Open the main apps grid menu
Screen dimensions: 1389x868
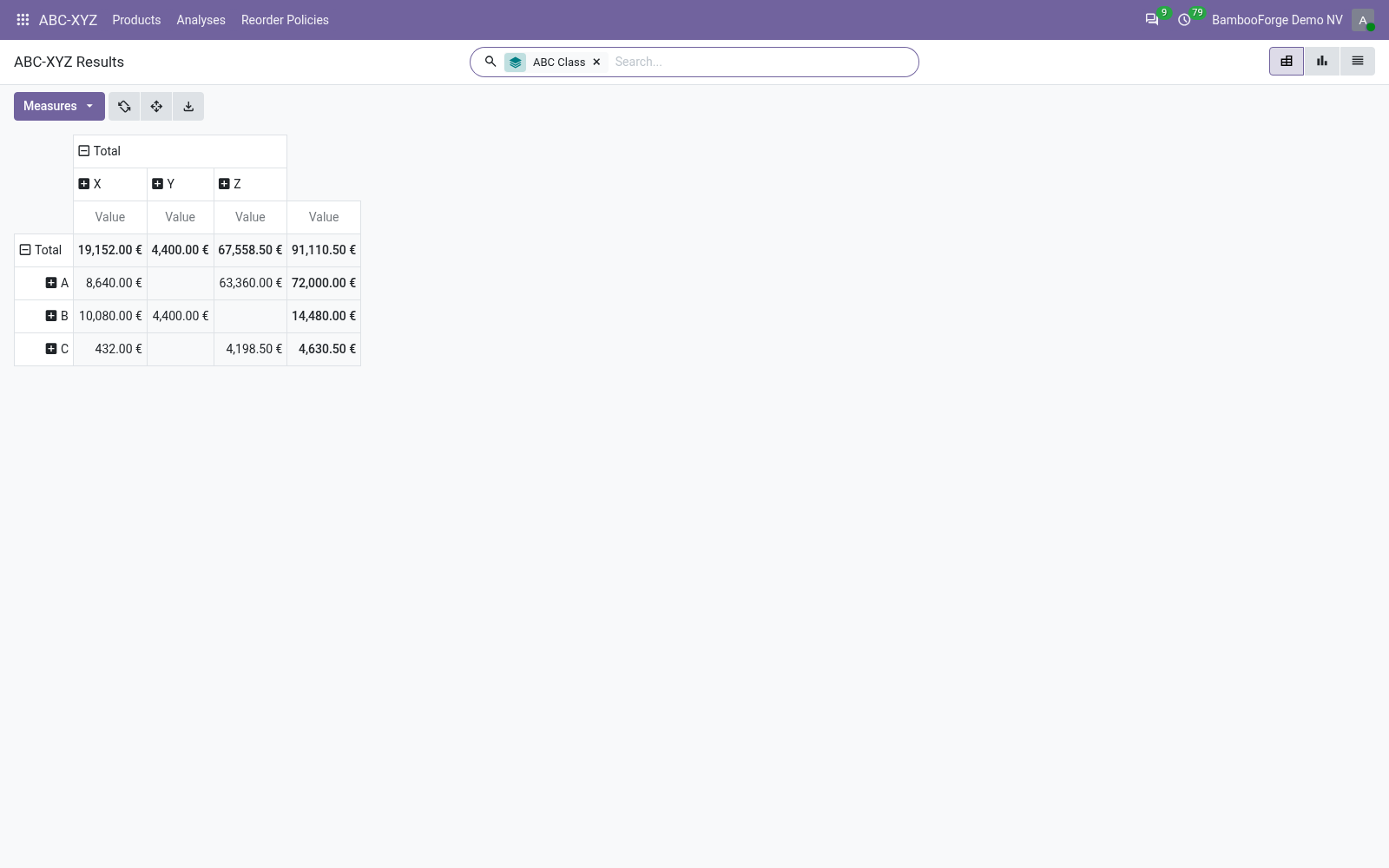pos(23,20)
